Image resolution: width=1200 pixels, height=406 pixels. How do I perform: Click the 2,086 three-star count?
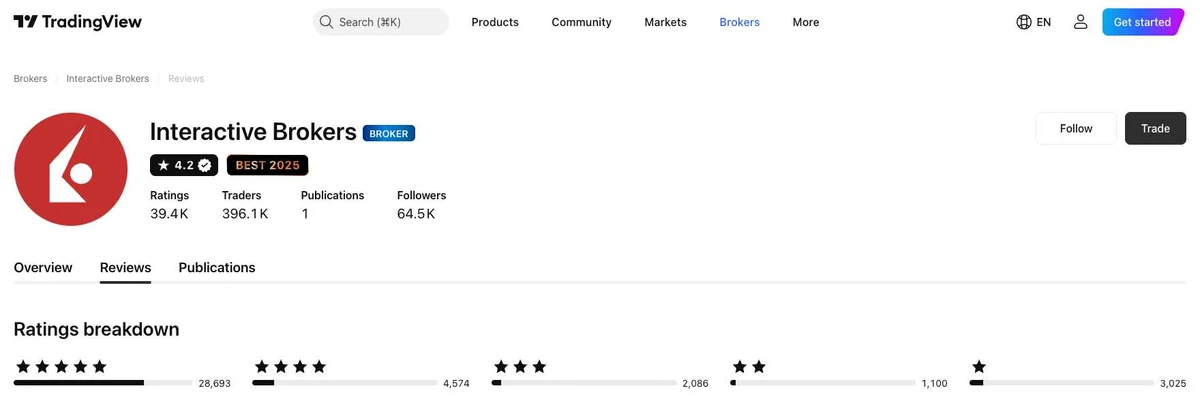(695, 383)
